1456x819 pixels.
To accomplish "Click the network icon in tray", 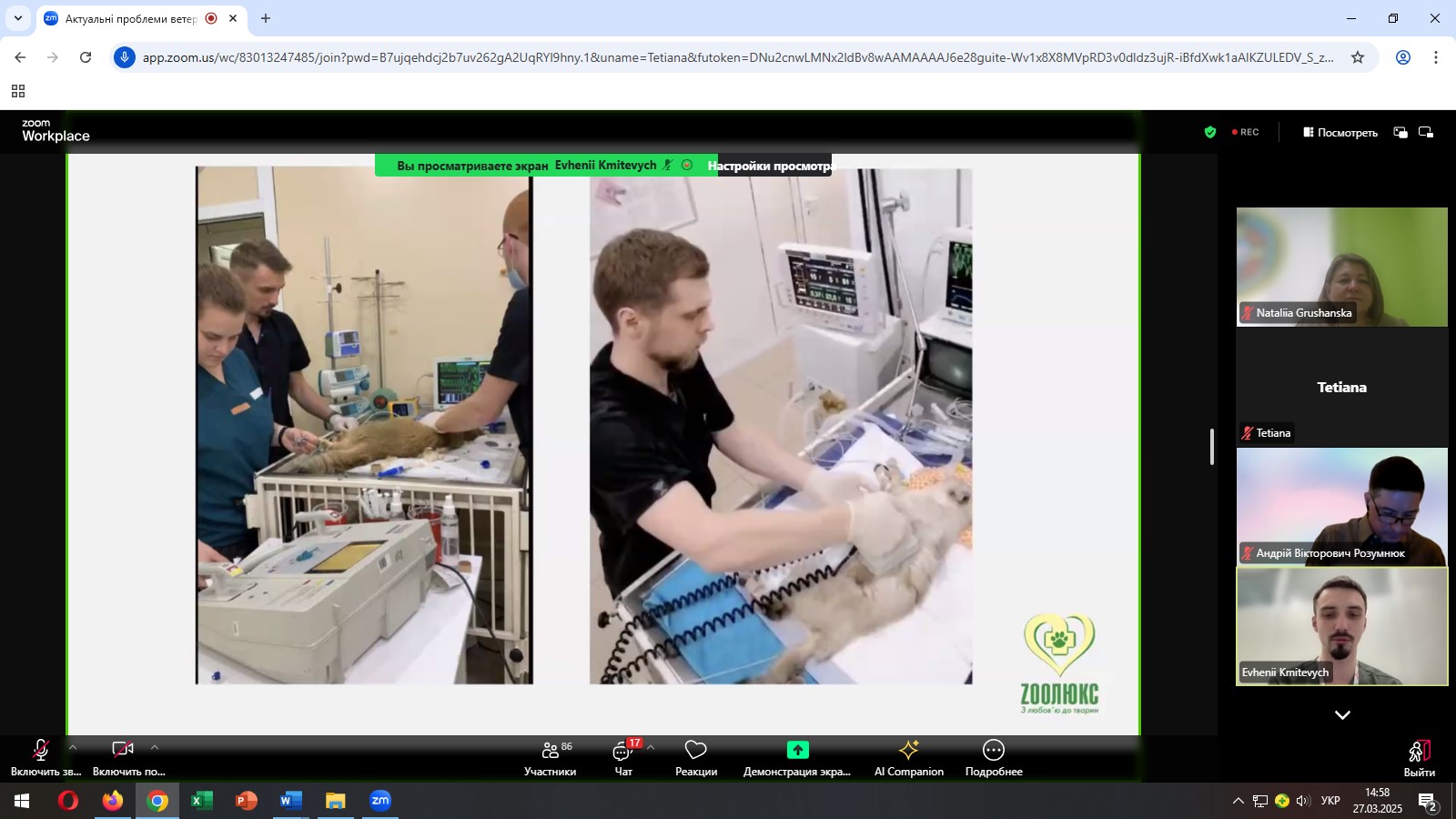I will pos(1260,801).
